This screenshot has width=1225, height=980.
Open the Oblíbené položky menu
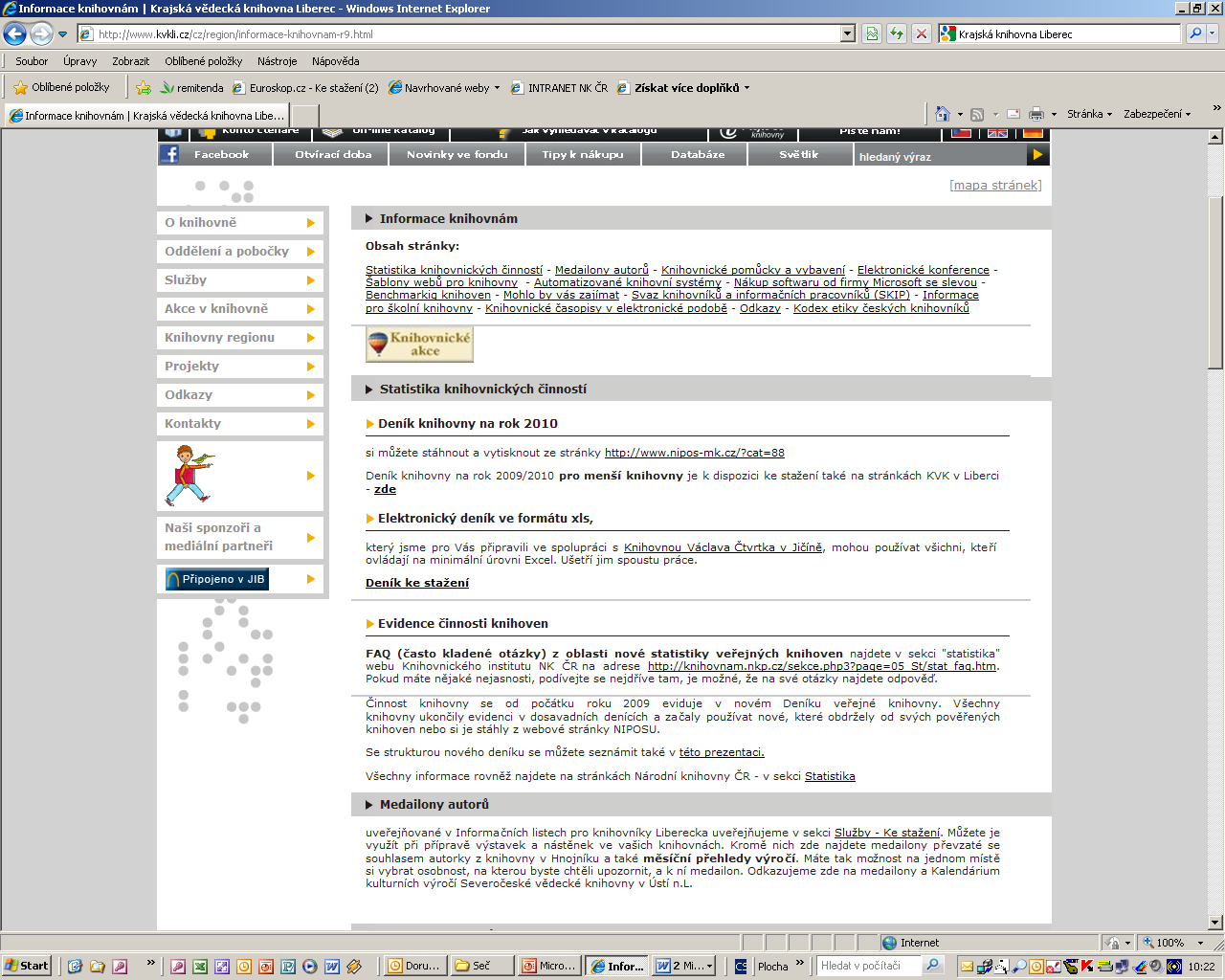point(204,61)
